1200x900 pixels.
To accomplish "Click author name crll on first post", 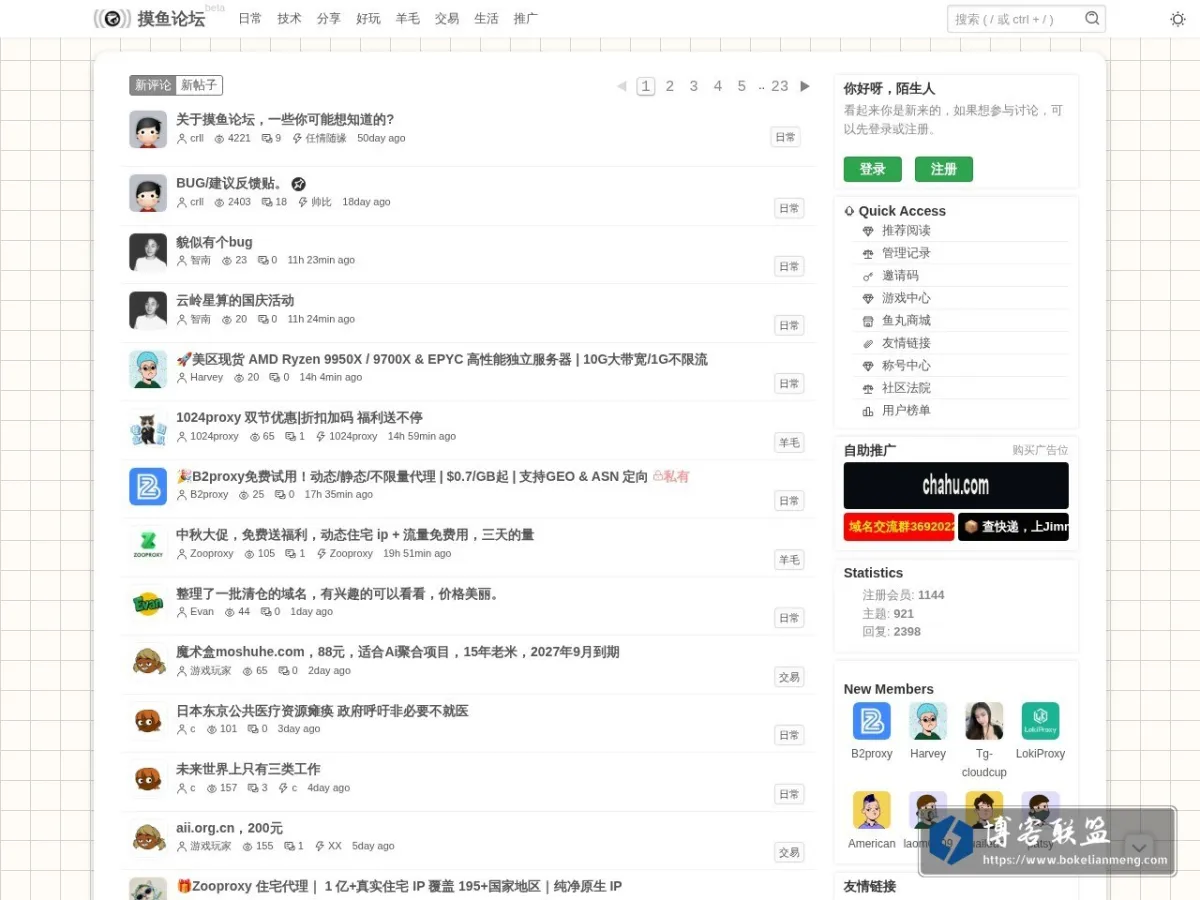I will click(197, 138).
